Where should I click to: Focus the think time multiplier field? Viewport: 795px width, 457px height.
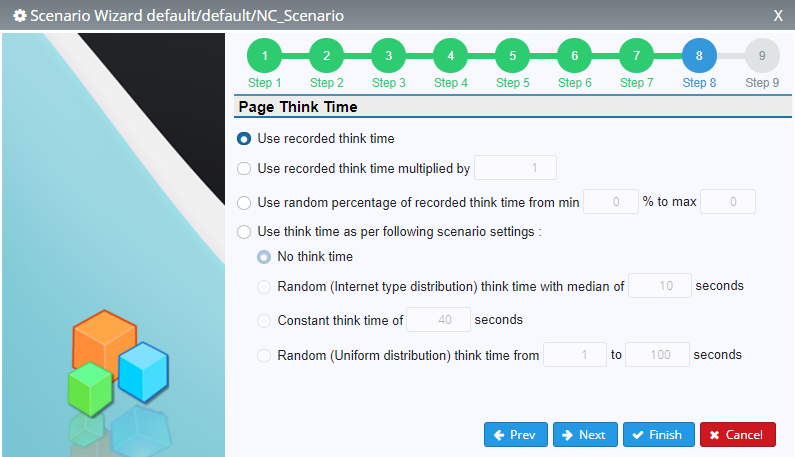(515, 168)
